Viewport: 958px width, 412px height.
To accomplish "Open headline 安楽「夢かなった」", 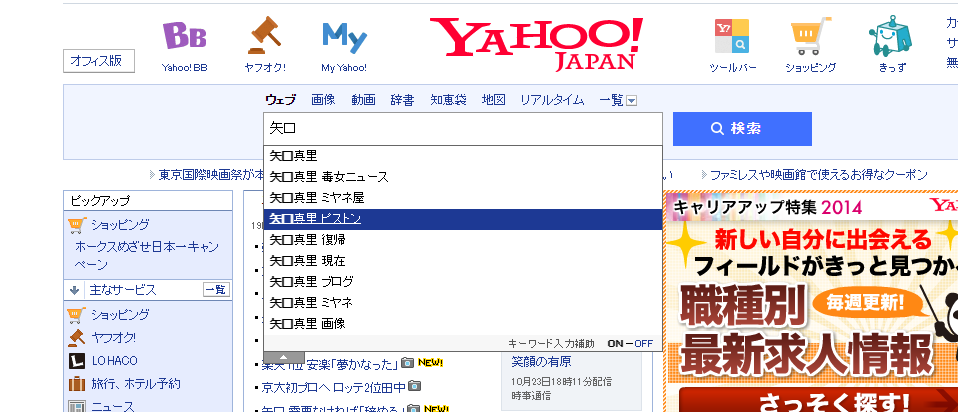I will [x=331, y=364].
